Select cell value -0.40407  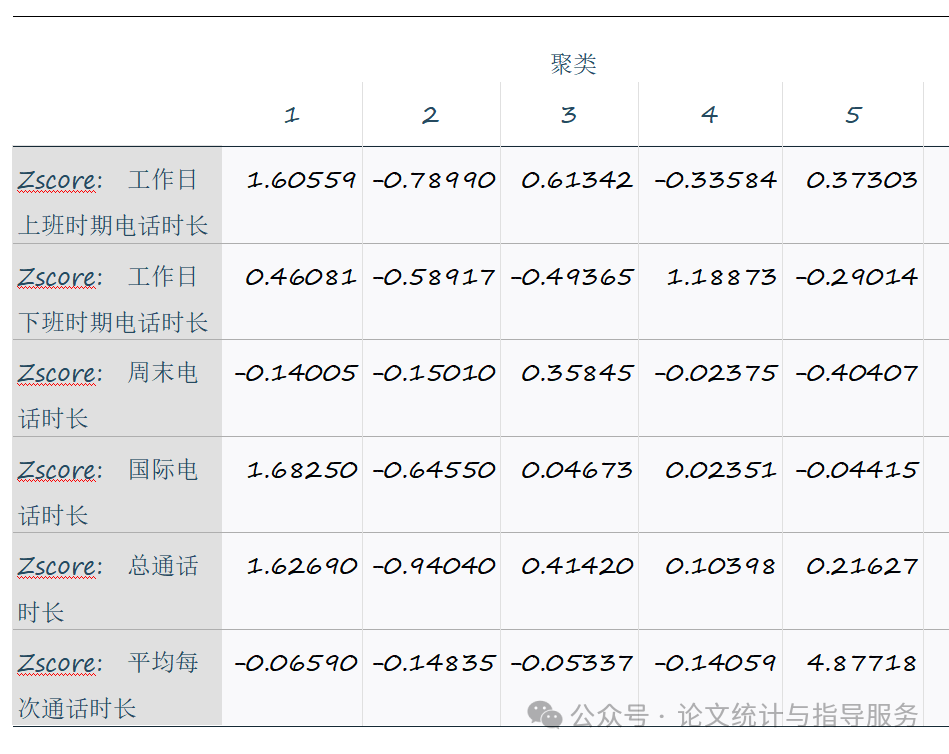pyautogui.click(x=856, y=373)
